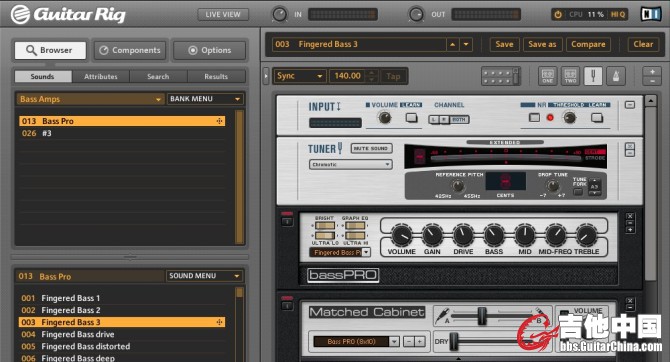Image resolution: width=670 pixels, height=362 pixels.
Task: Close the Matched Cabinet module
Action: pyautogui.click(x=630, y=301)
